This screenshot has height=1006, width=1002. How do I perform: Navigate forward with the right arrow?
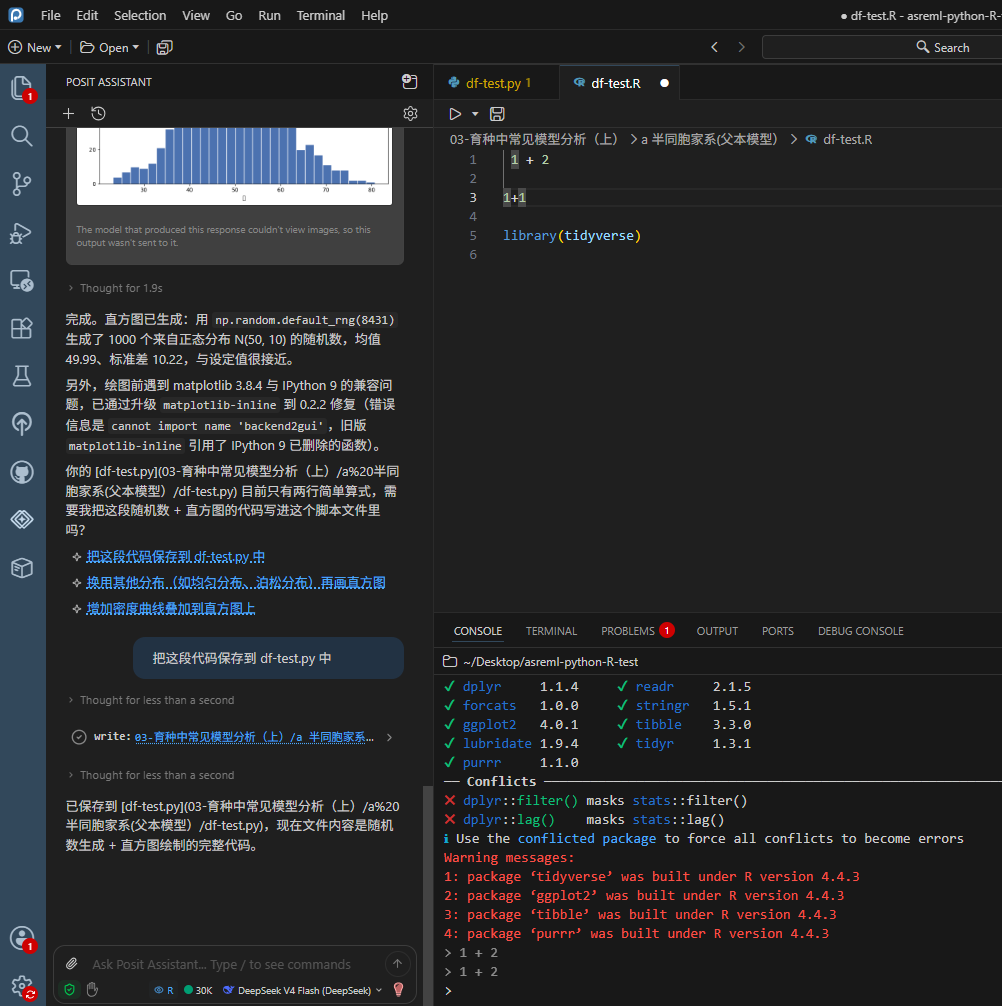coord(742,47)
